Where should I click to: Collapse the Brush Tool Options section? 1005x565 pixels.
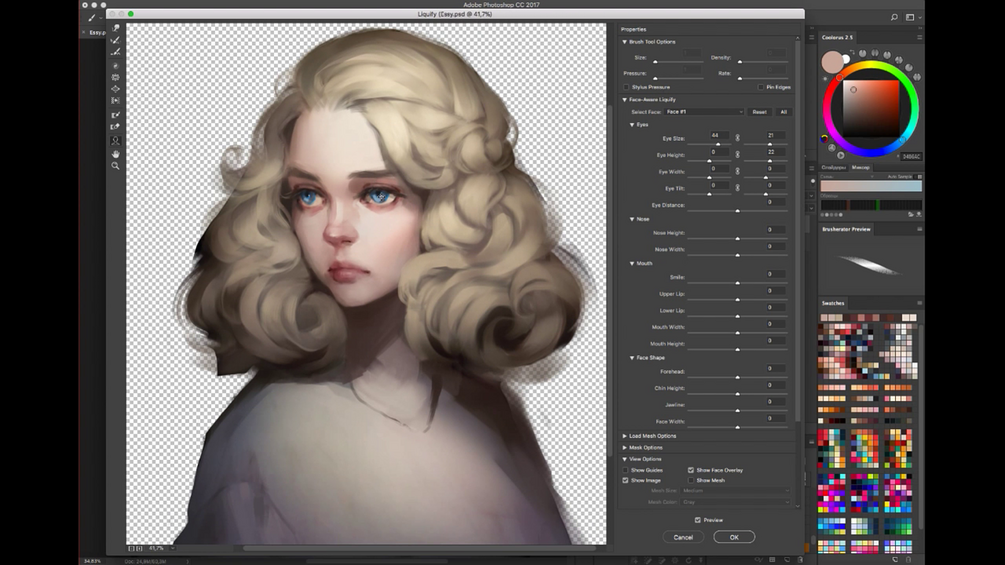click(x=625, y=42)
